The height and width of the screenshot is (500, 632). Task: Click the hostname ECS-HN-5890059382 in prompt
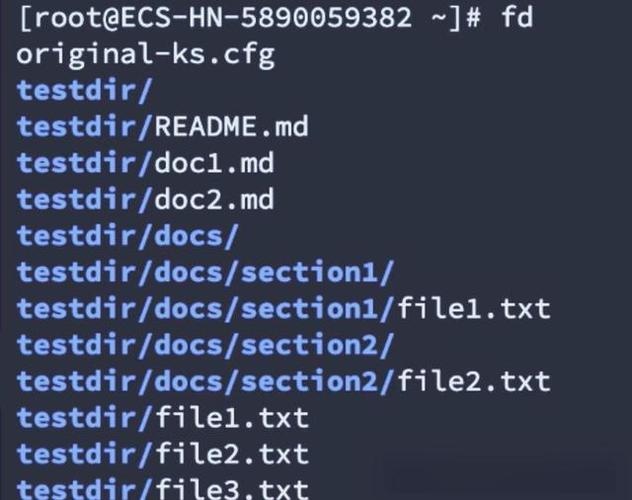click(266, 17)
